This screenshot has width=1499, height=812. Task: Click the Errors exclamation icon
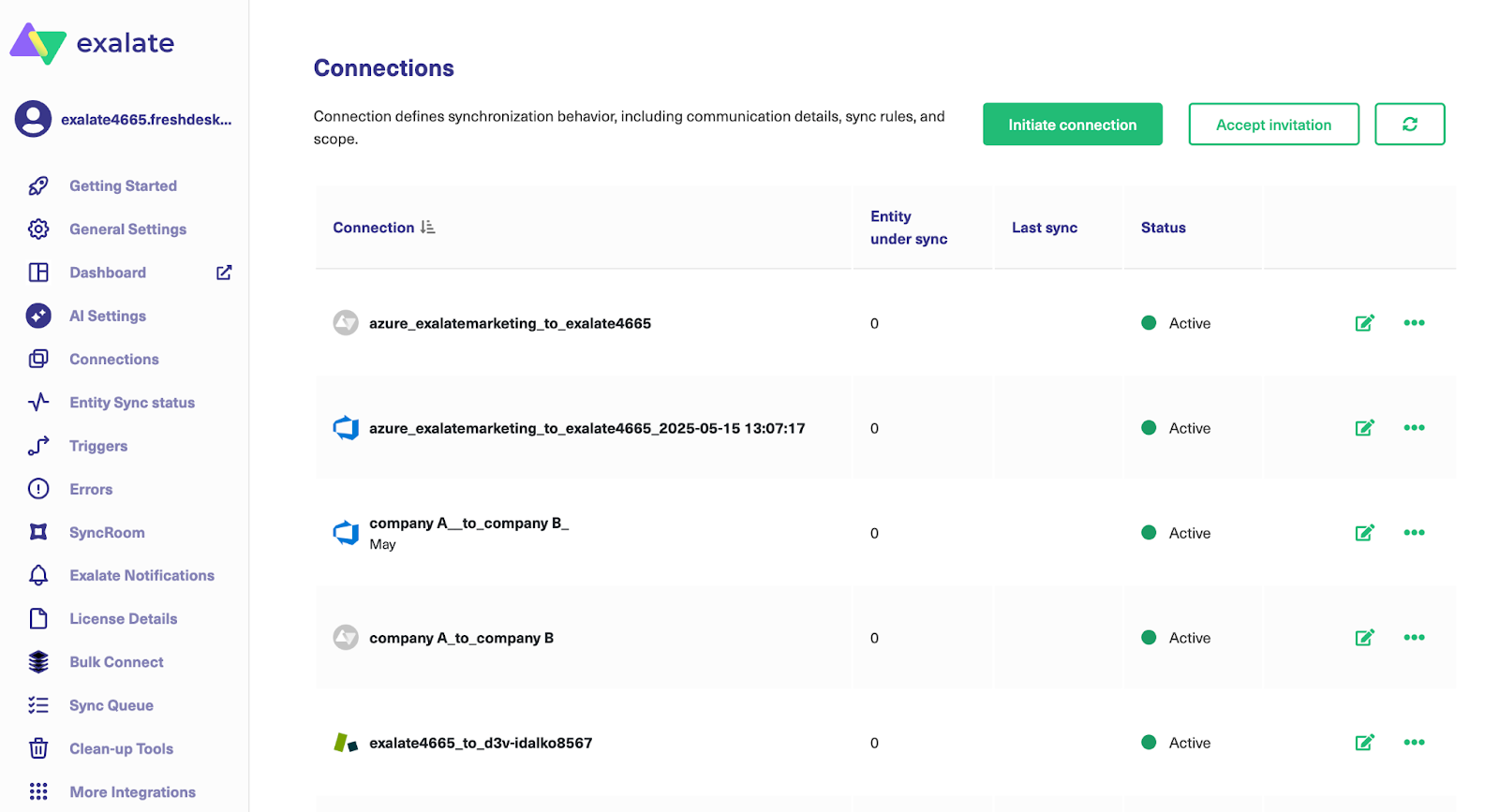pos(38,489)
